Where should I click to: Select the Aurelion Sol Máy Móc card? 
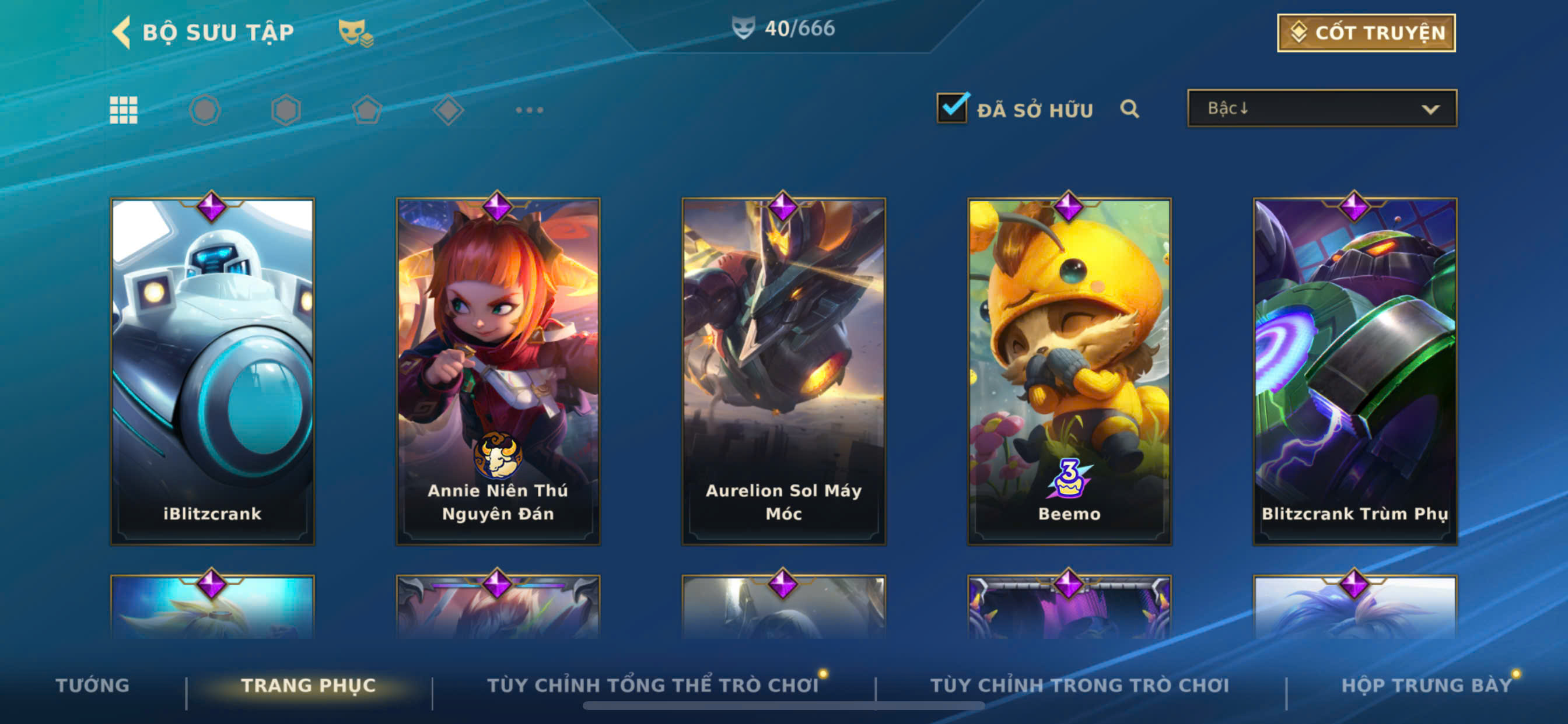pyautogui.click(x=783, y=371)
